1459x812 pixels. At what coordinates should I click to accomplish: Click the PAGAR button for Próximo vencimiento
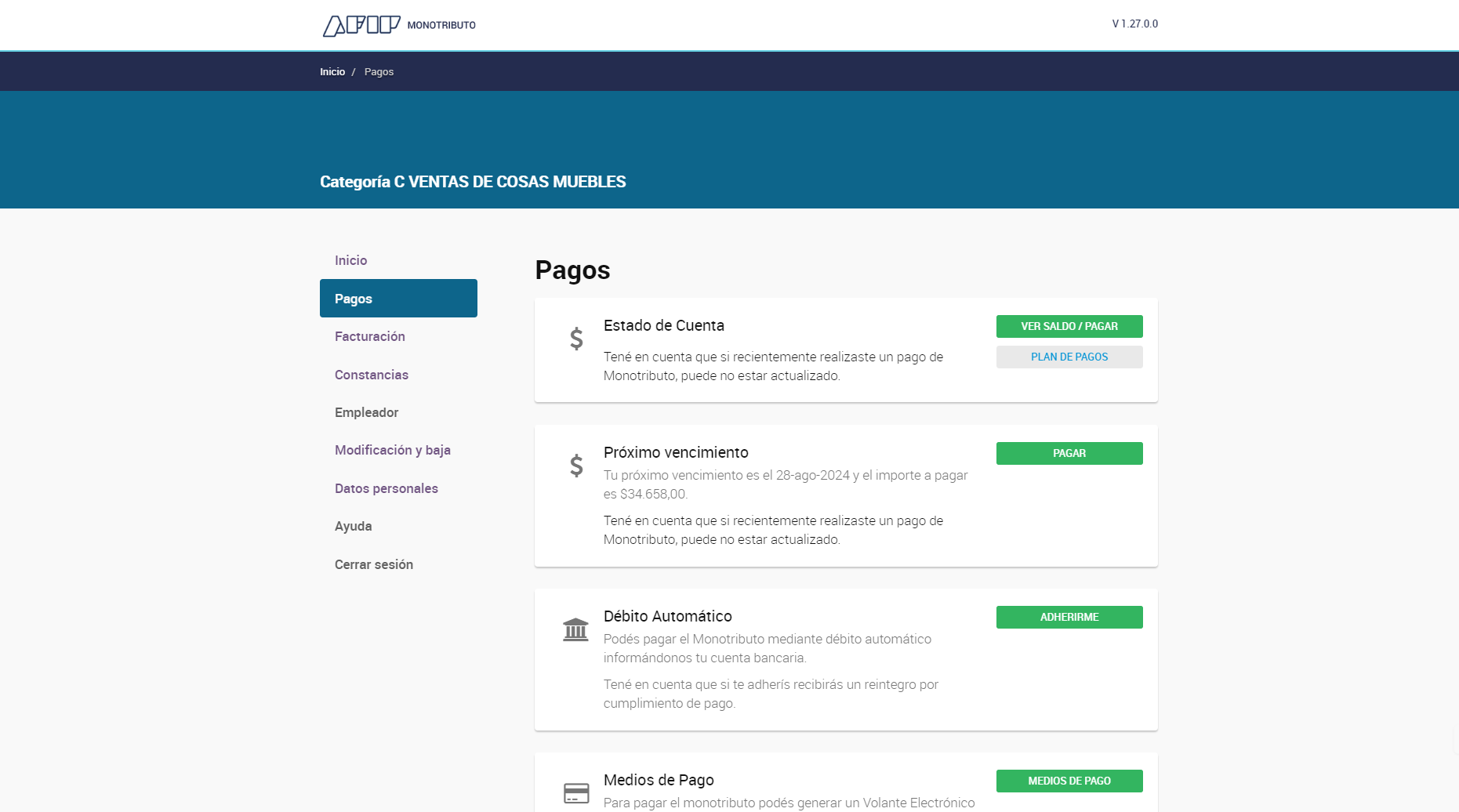point(1069,453)
